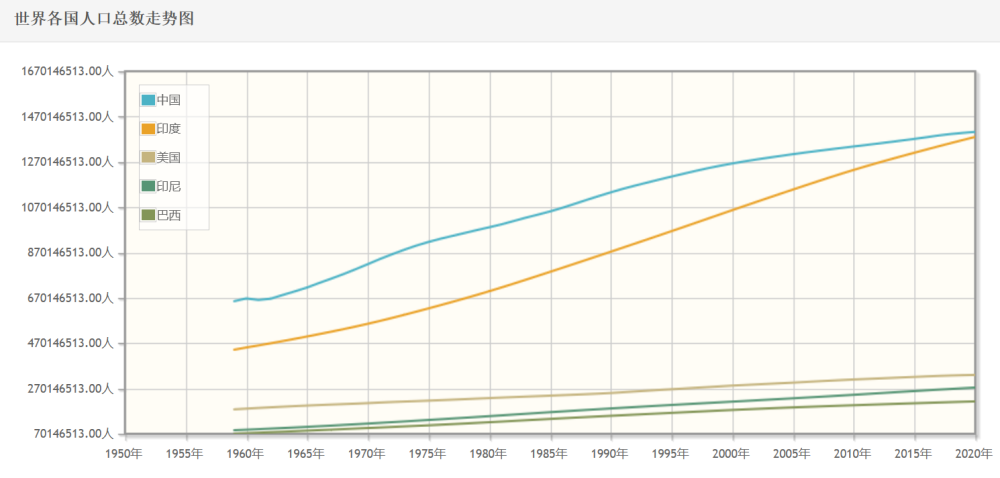Click the 印尼 green legend swatch
Image resolution: width=1000 pixels, height=478 pixels.
point(148,187)
